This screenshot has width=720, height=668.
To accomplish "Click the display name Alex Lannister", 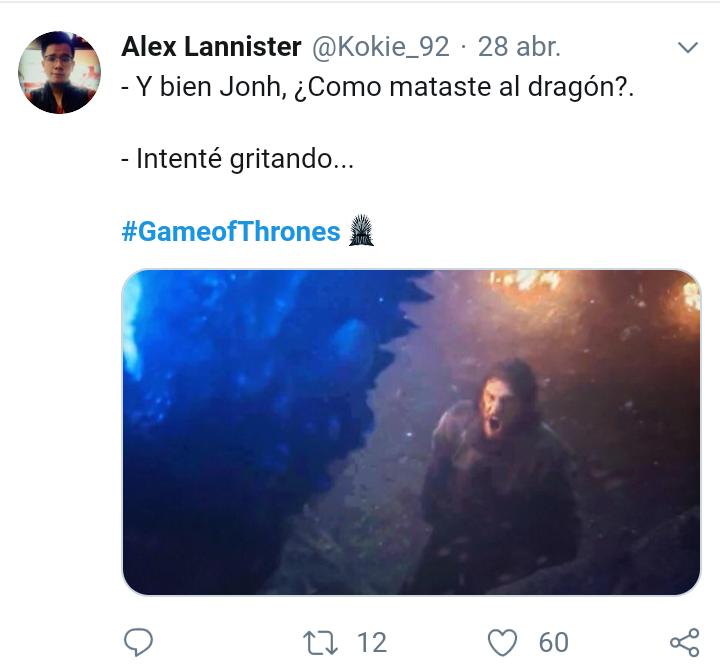I will pyautogui.click(x=211, y=46).
